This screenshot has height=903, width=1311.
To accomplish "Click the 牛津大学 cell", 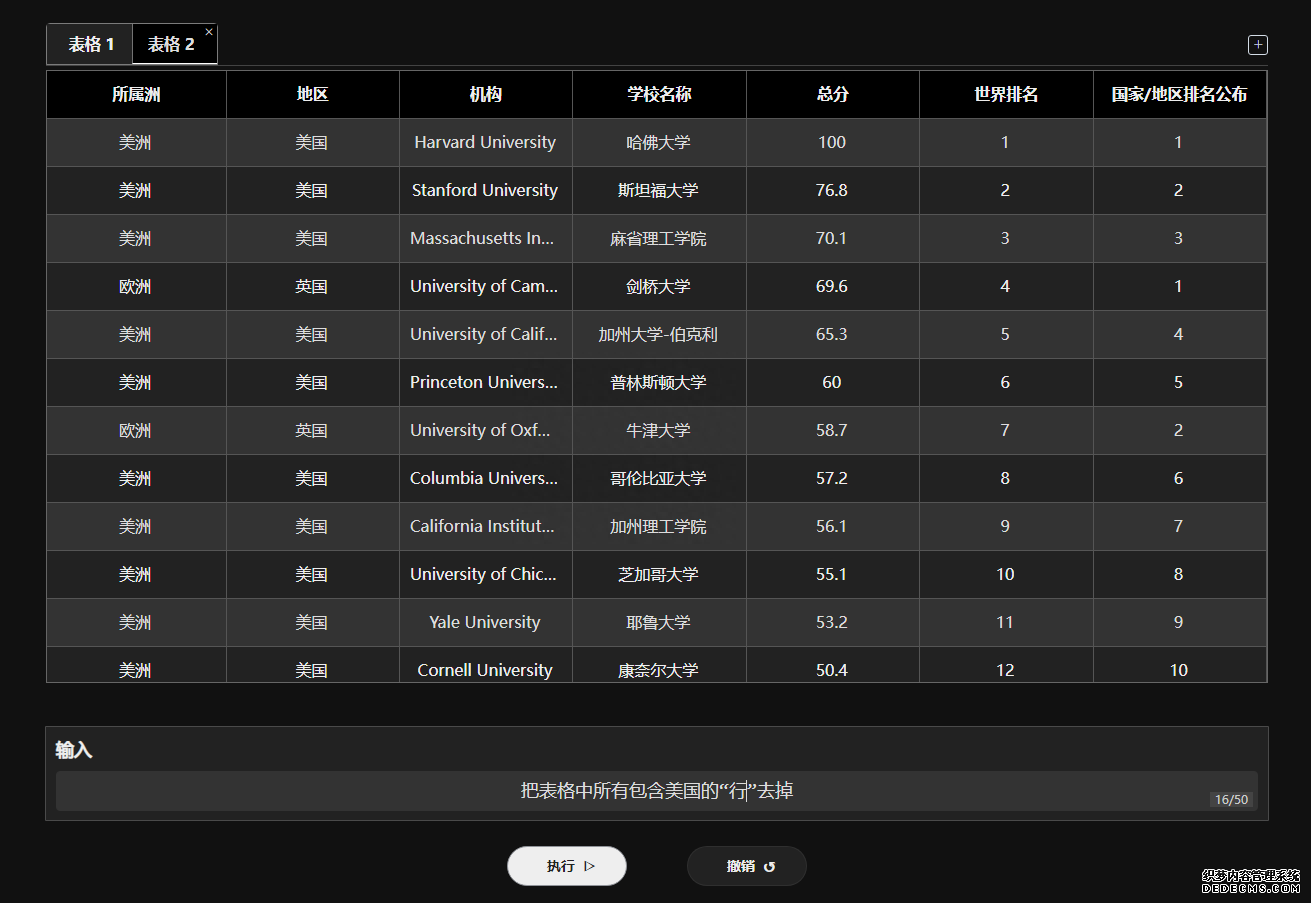I will [659, 431].
